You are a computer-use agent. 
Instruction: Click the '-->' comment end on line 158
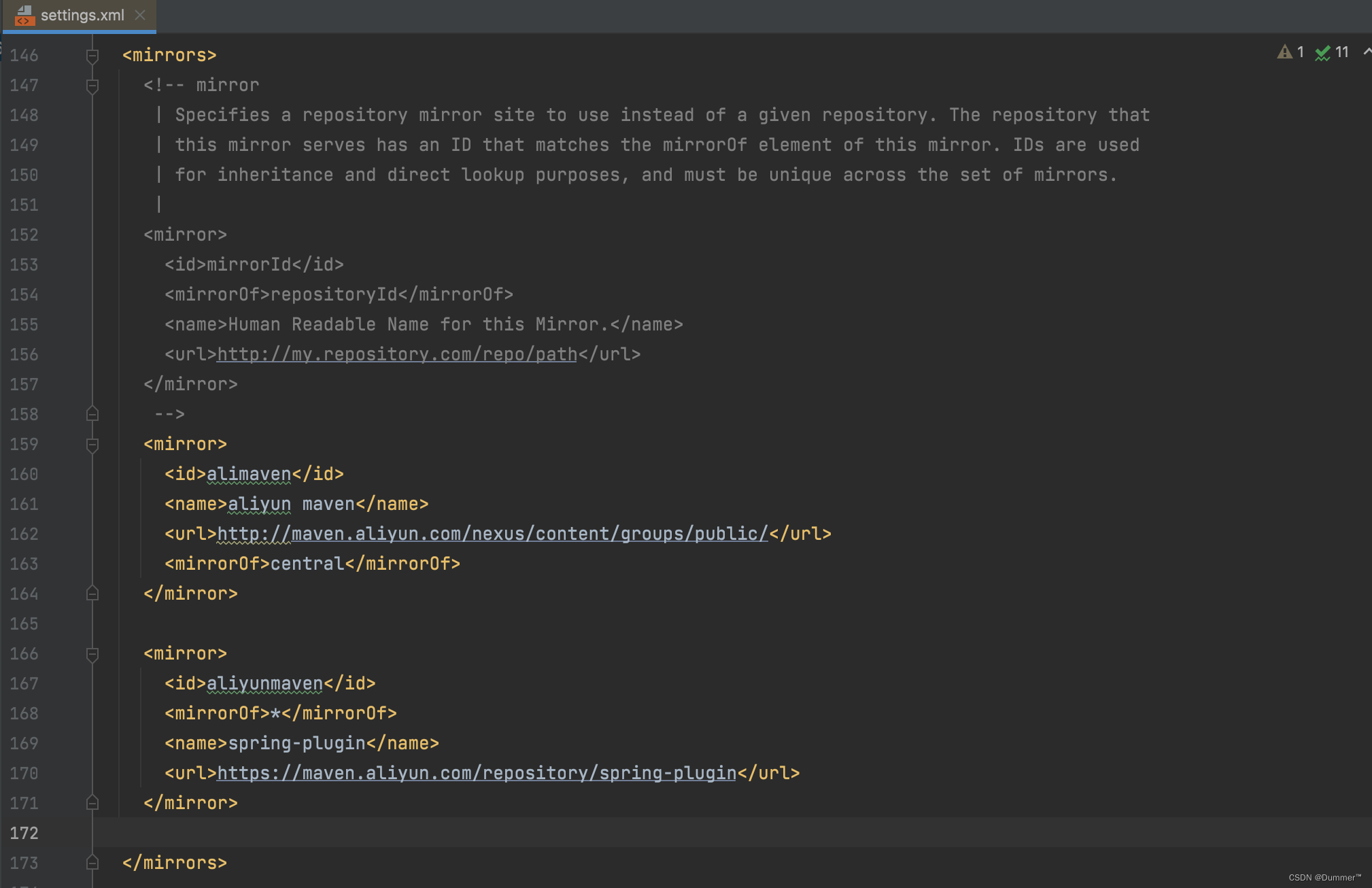tap(169, 414)
